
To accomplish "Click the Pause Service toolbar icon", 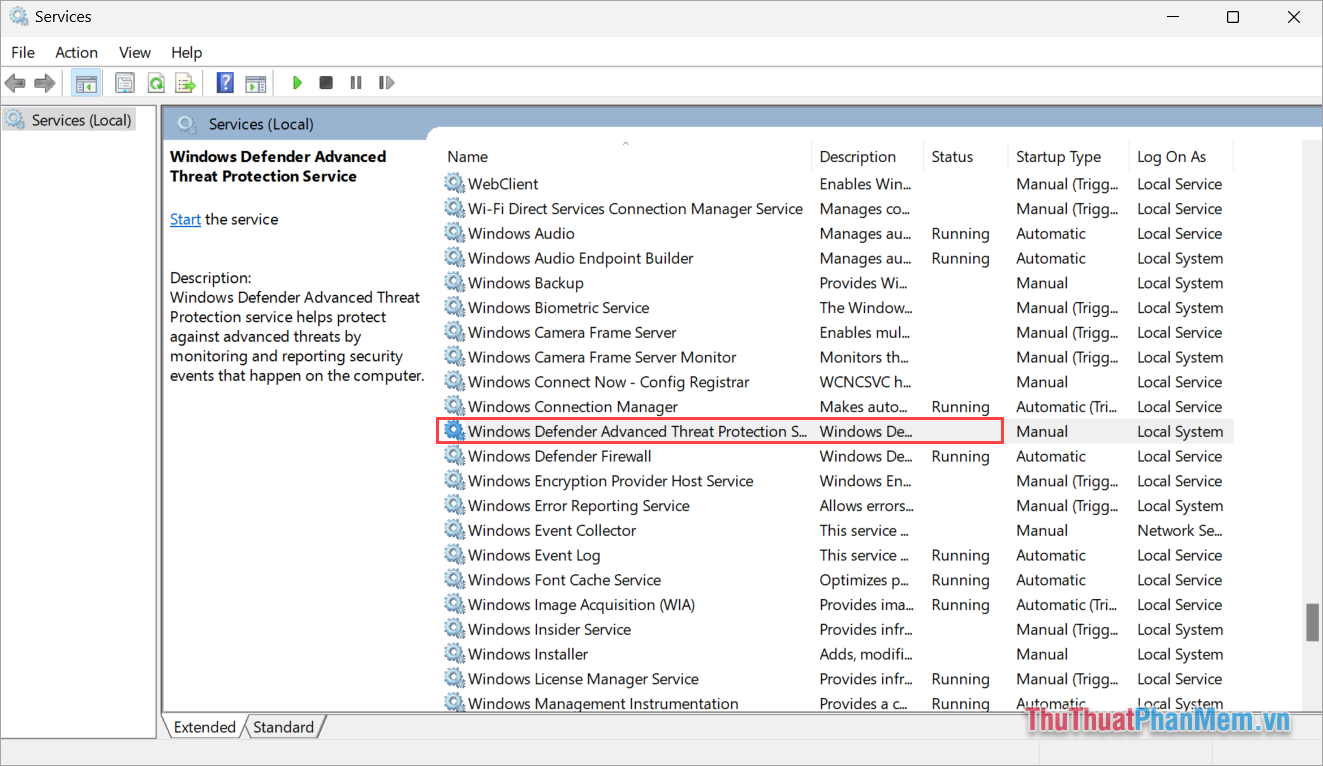I will [x=356, y=82].
